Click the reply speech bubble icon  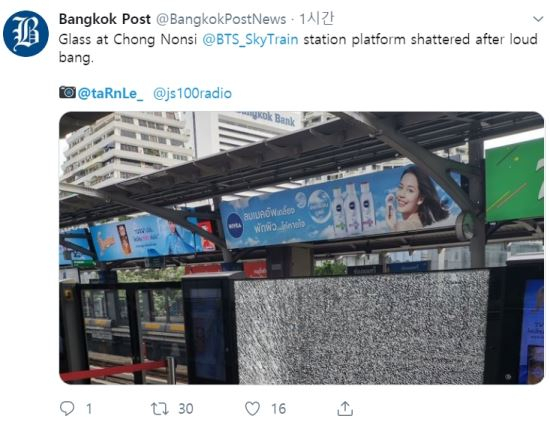pos(67,408)
